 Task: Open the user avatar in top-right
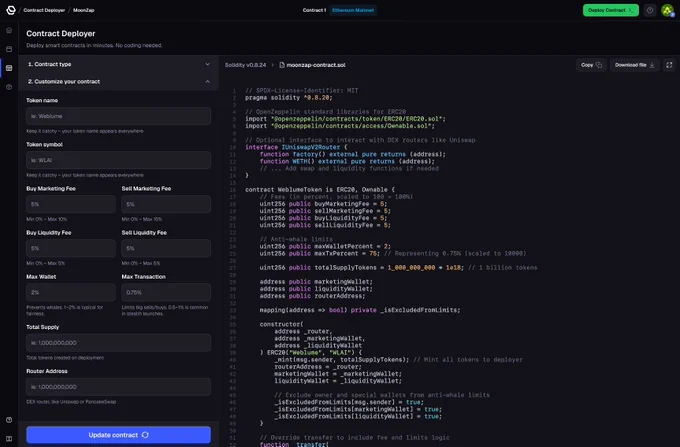pos(667,10)
